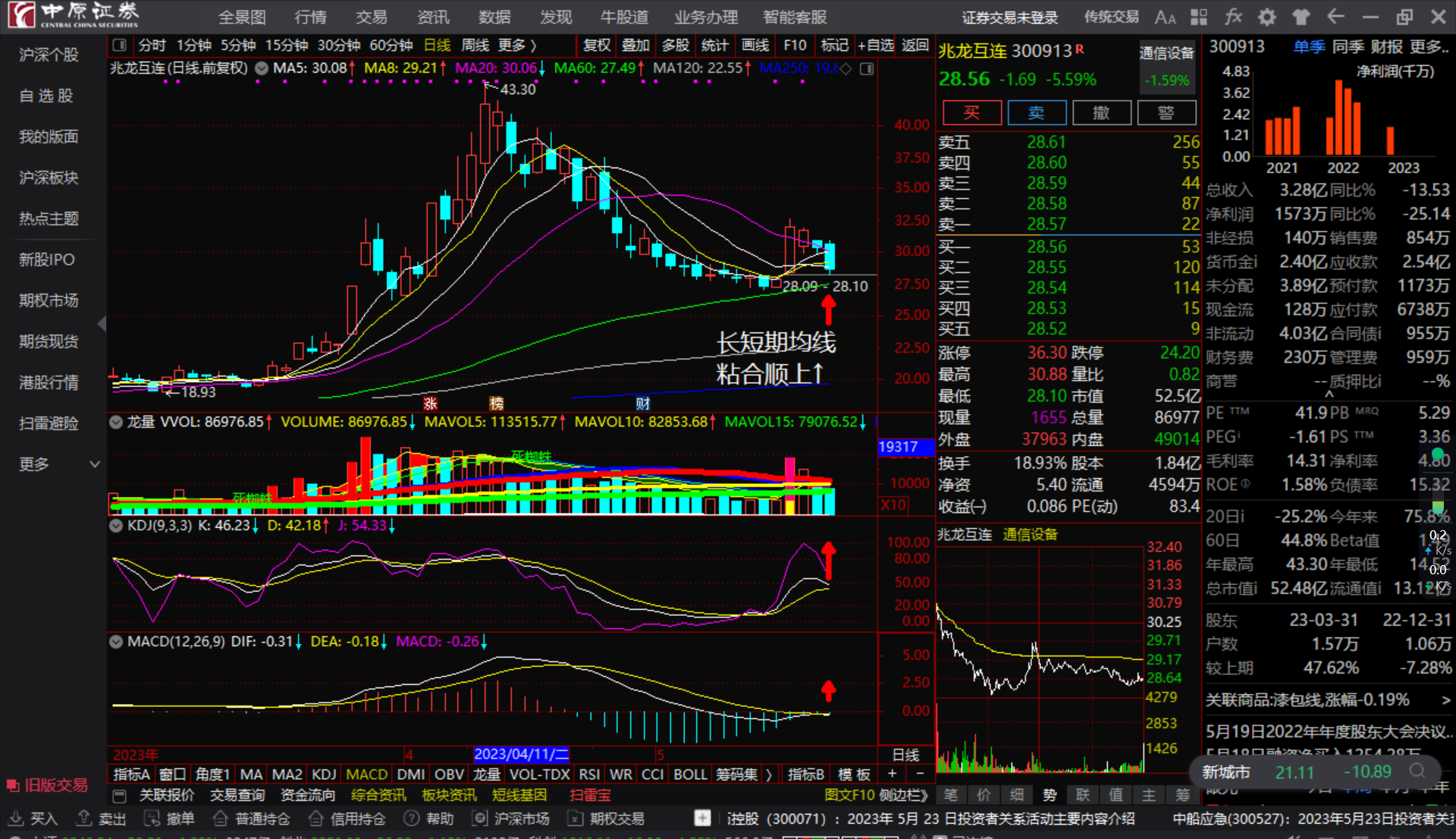This screenshot has height=839, width=1456.
Task: Toggle the MACD panel circle button
Action: tap(116, 642)
